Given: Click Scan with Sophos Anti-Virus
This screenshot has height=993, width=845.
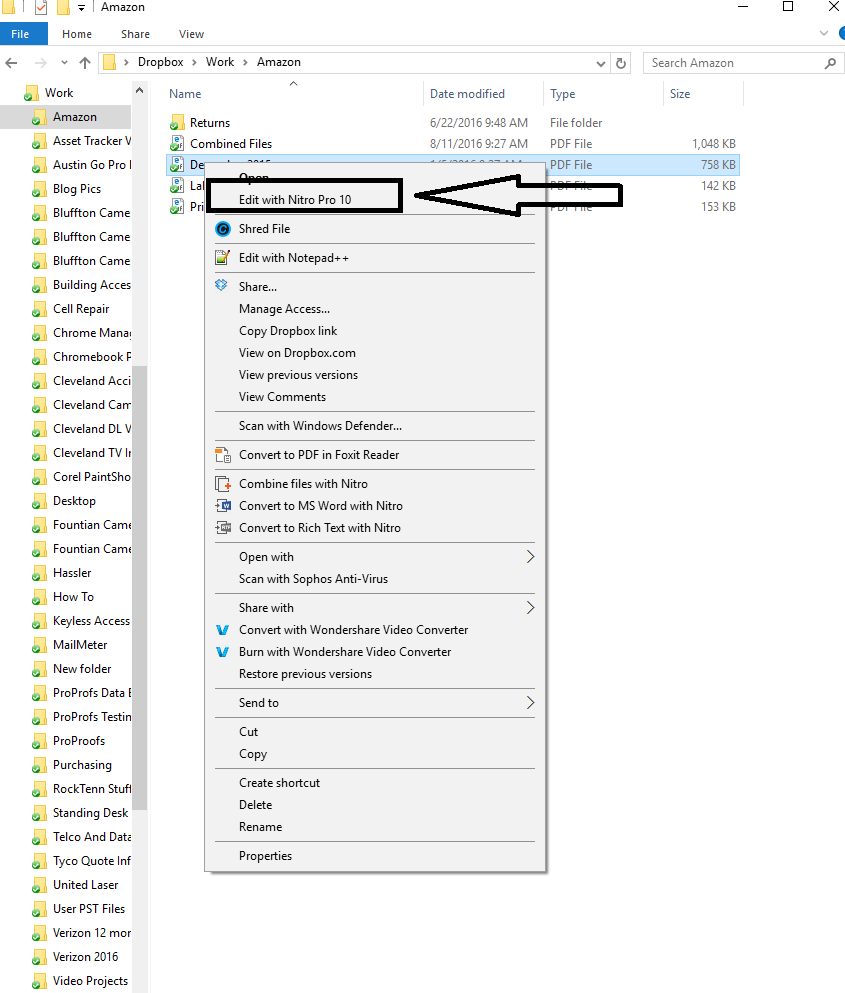Looking at the screenshot, I should point(313,579).
